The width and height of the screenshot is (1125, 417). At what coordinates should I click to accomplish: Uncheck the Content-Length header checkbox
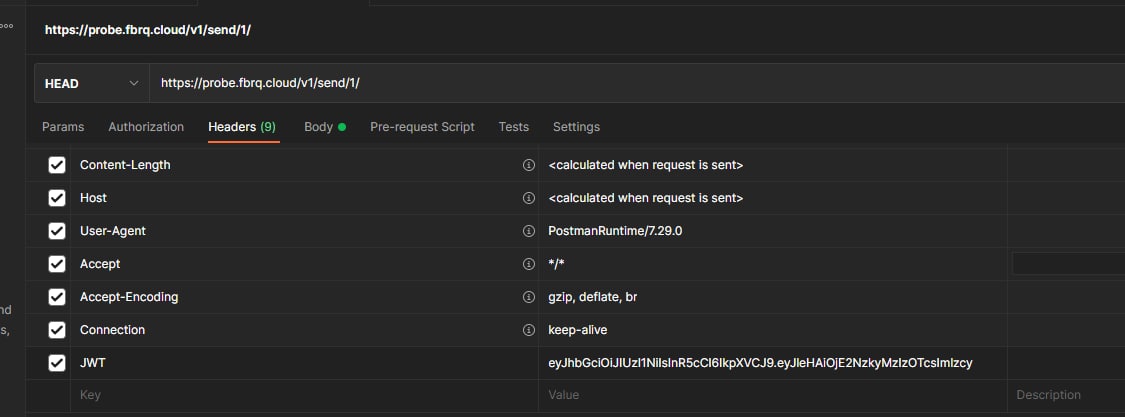point(57,165)
